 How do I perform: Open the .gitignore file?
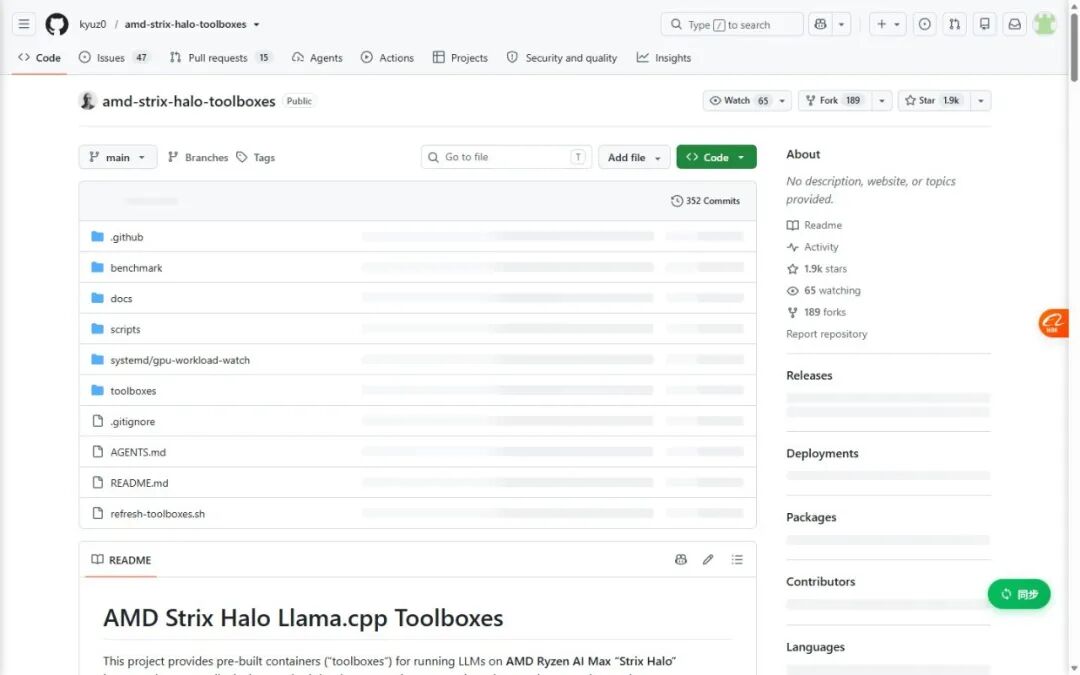[x=132, y=422]
